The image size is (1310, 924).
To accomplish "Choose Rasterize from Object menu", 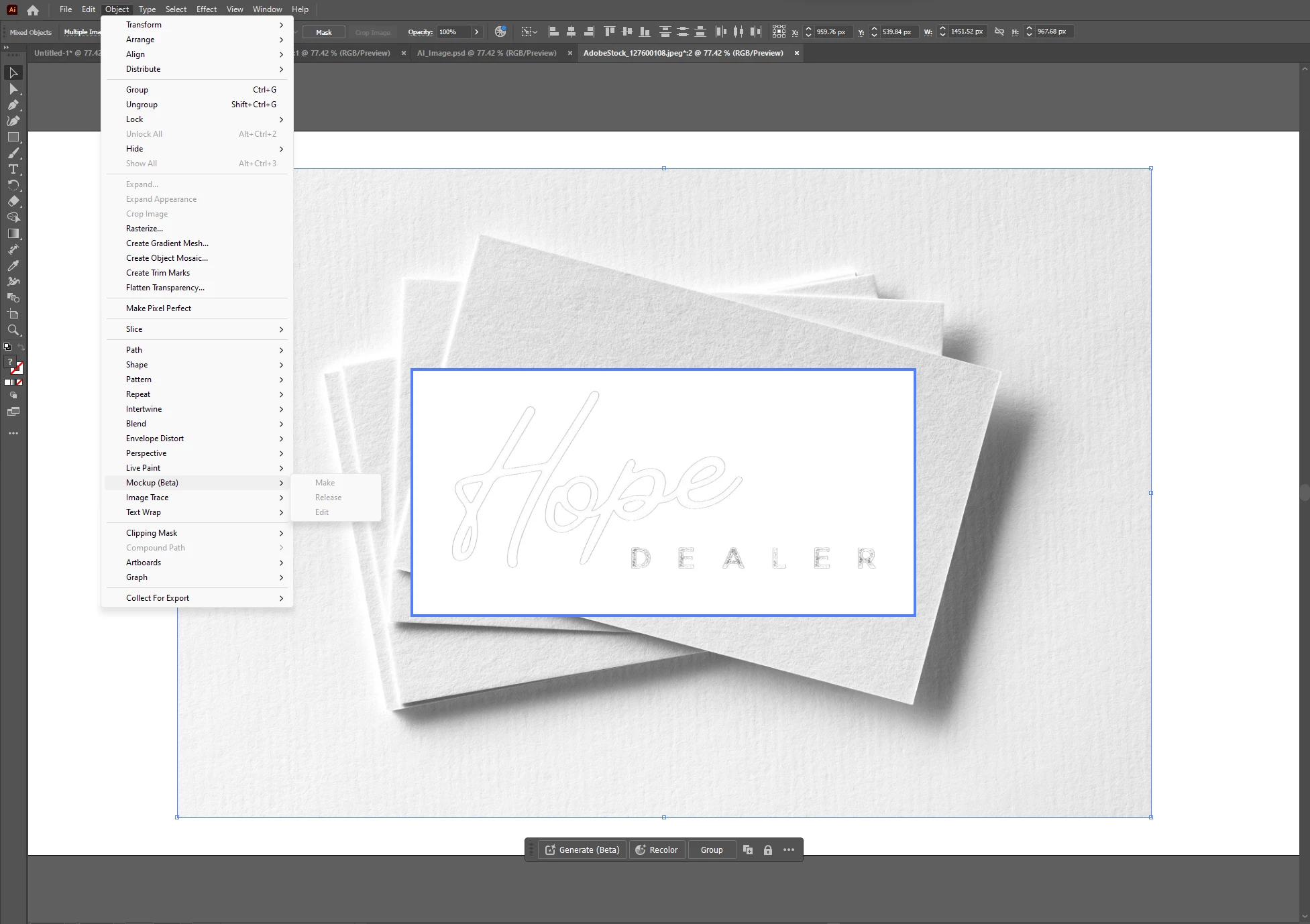I will pos(144,229).
